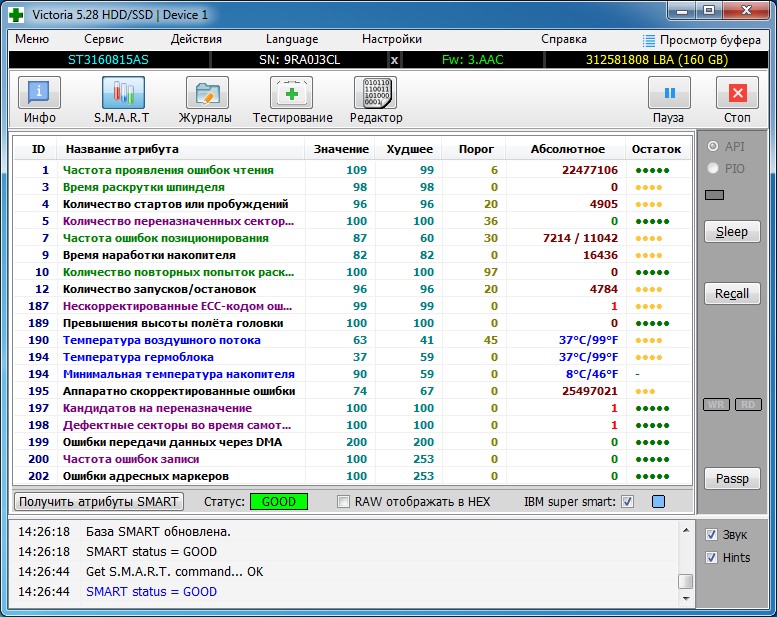Click the blue color square by IBM super smart
777x617 pixels.
[658, 502]
